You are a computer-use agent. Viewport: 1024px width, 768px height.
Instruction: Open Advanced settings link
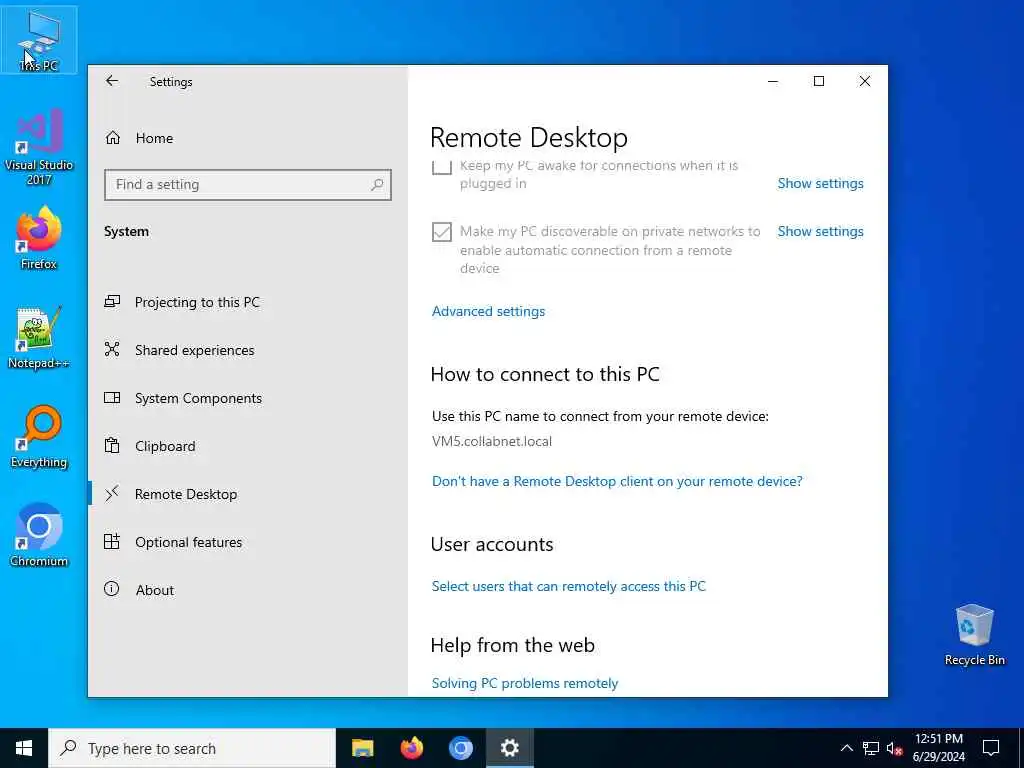click(x=488, y=312)
